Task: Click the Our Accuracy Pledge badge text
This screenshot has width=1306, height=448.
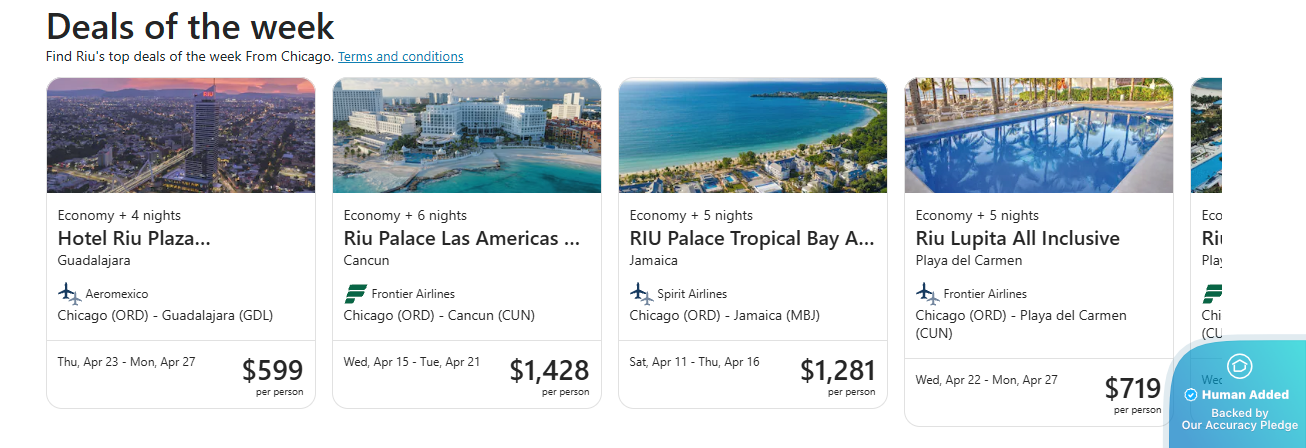Action: (1239, 425)
